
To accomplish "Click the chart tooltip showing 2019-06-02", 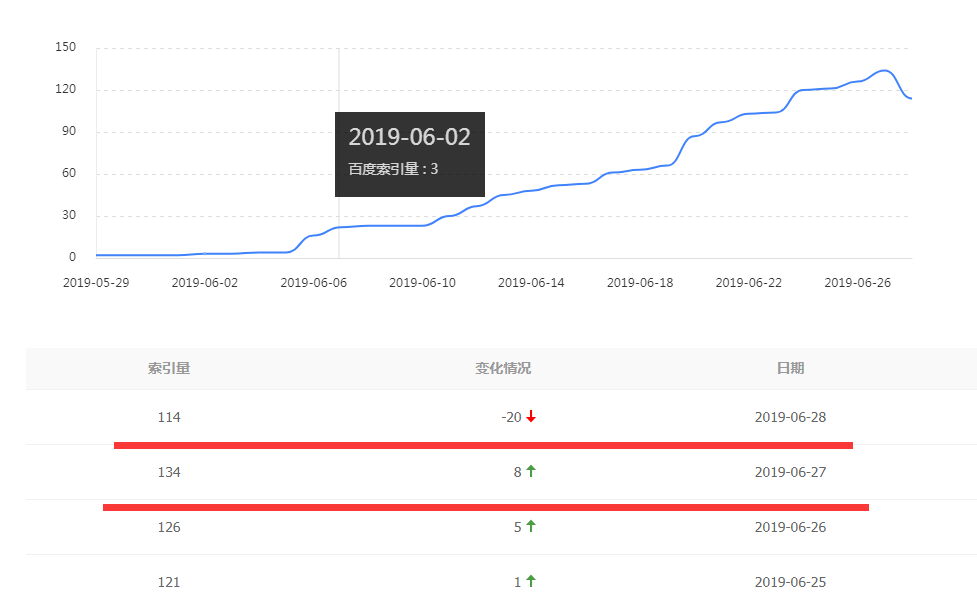I will 409,154.
